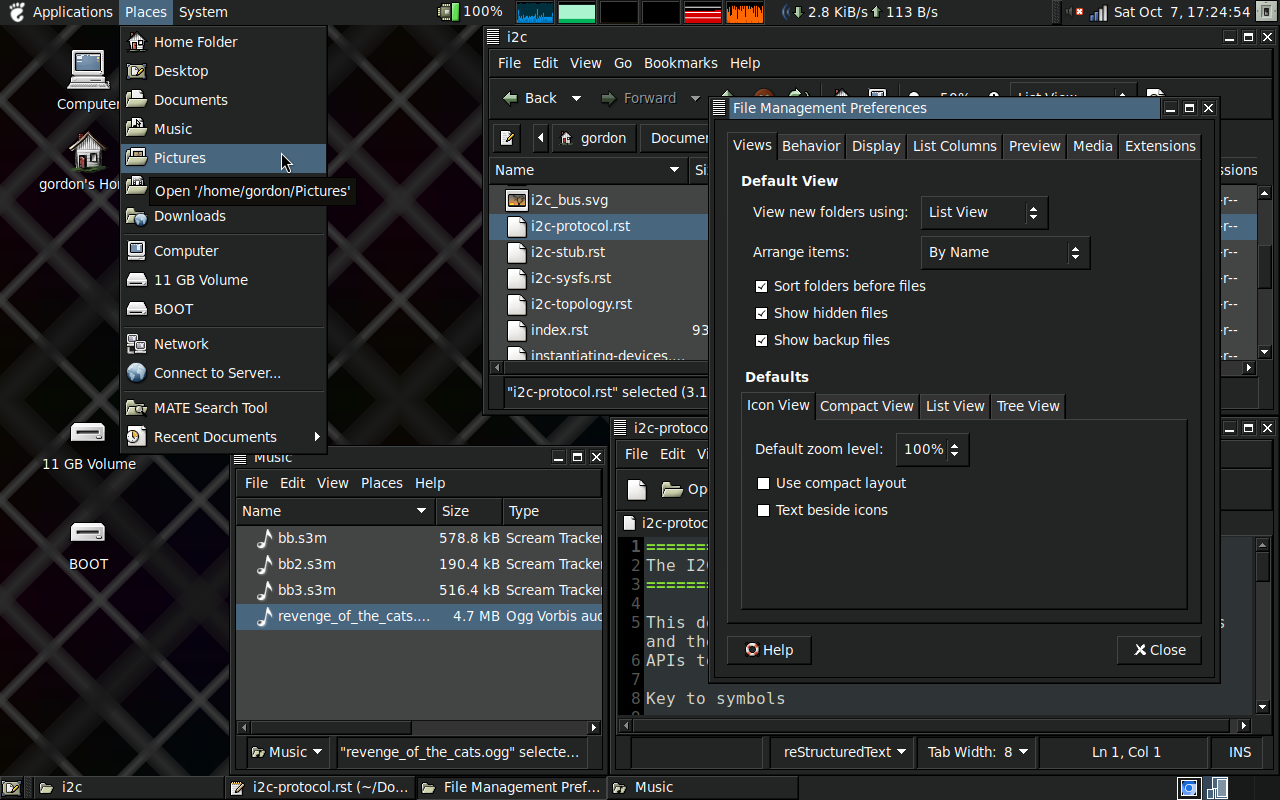
Task: Click the i2c-stub.rst file icon
Action: point(516,252)
